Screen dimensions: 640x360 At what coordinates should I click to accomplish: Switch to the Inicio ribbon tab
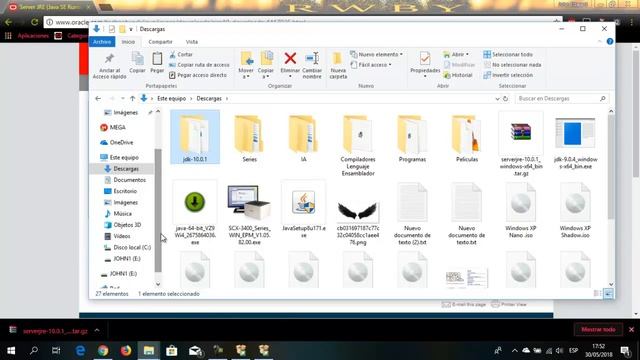(128, 42)
